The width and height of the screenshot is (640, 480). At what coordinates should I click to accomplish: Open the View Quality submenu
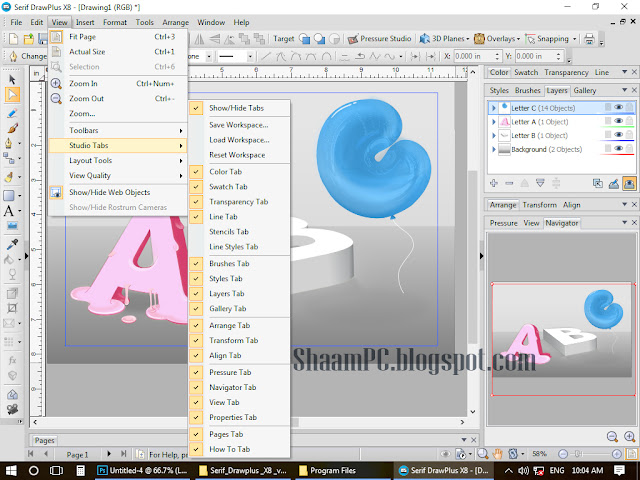point(118,176)
